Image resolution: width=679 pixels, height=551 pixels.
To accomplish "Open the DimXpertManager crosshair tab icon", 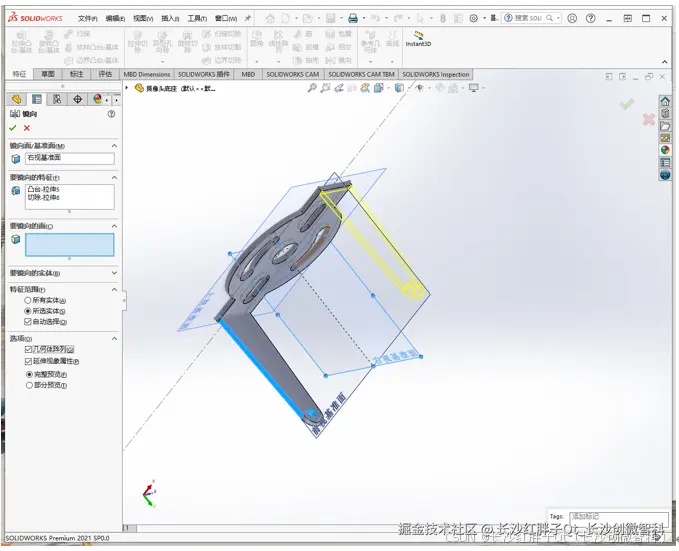I will pos(78,99).
